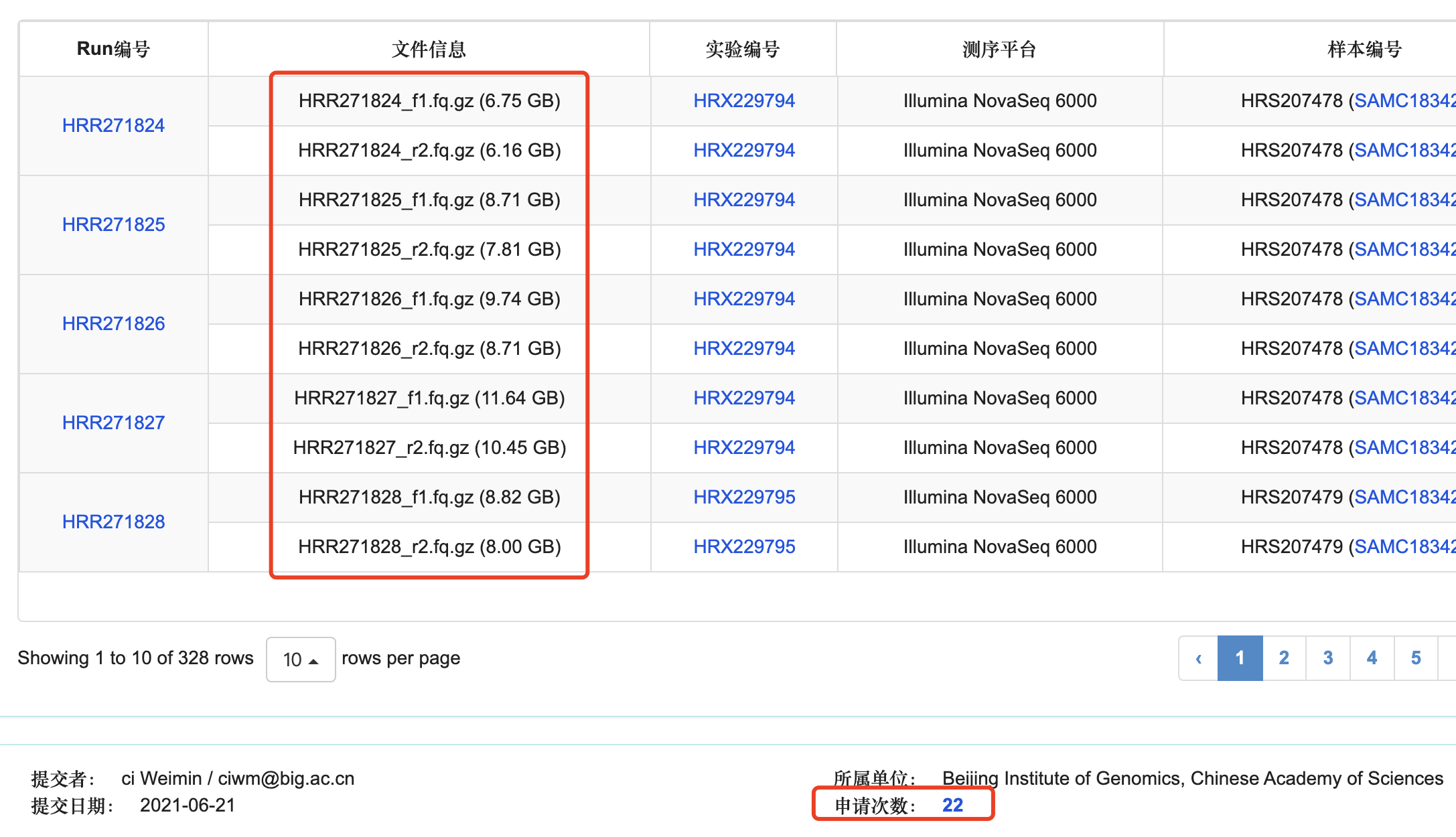Click Illumina NovaSeq 6000 in HRR271824_f1 row

coord(1000,100)
